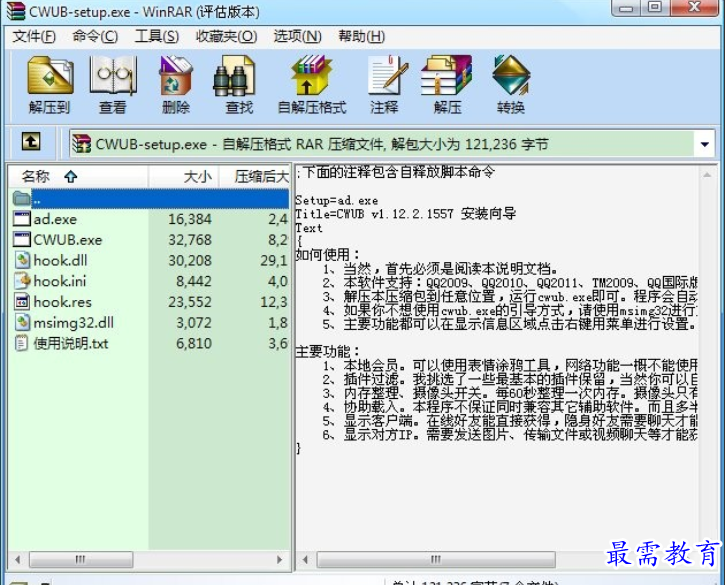Viewport: 728px width, 585px height.
Task: Open the 工具(S) menu
Action: point(157,36)
